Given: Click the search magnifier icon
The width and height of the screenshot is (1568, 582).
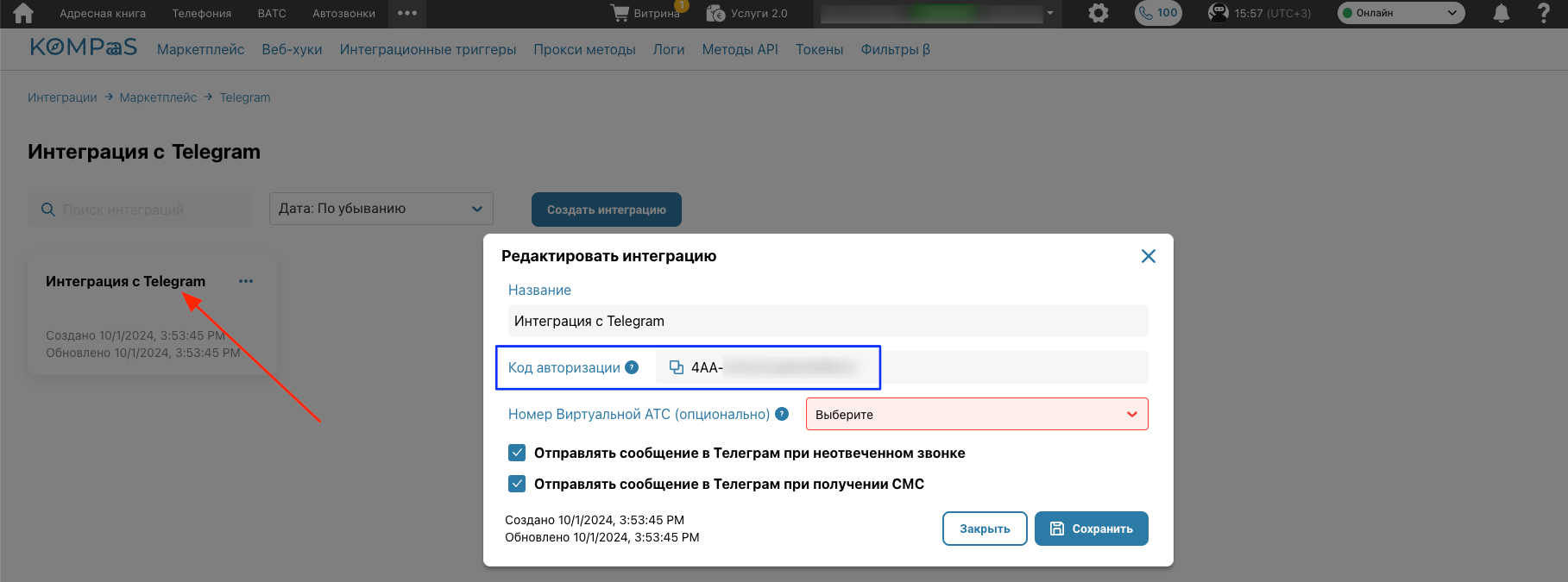Looking at the screenshot, I should (x=48, y=210).
